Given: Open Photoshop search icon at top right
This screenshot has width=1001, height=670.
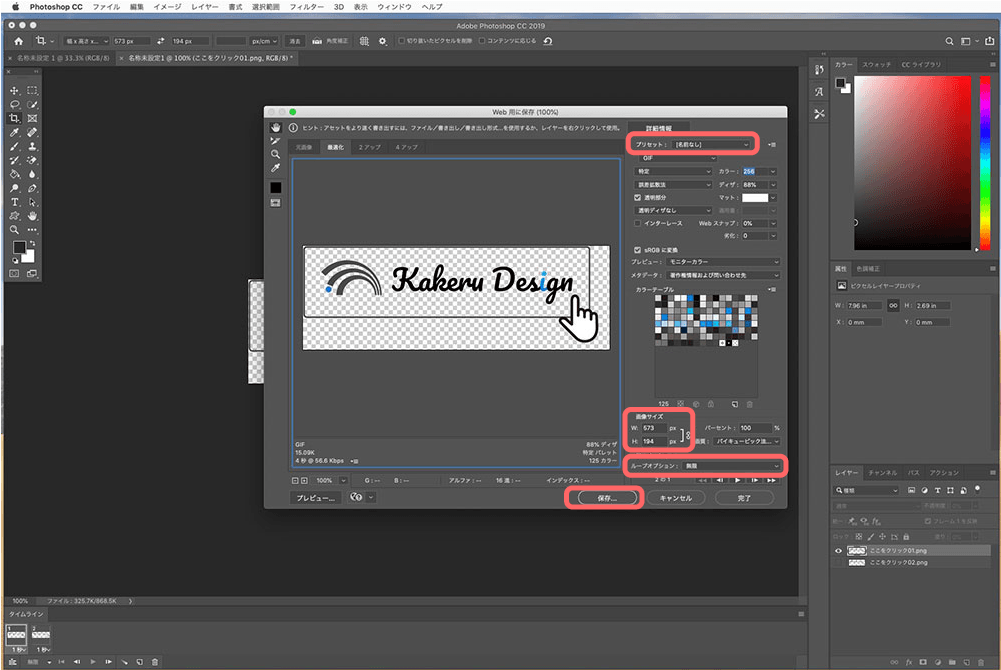Looking at the screenshot, I should [x=949, y=41].
